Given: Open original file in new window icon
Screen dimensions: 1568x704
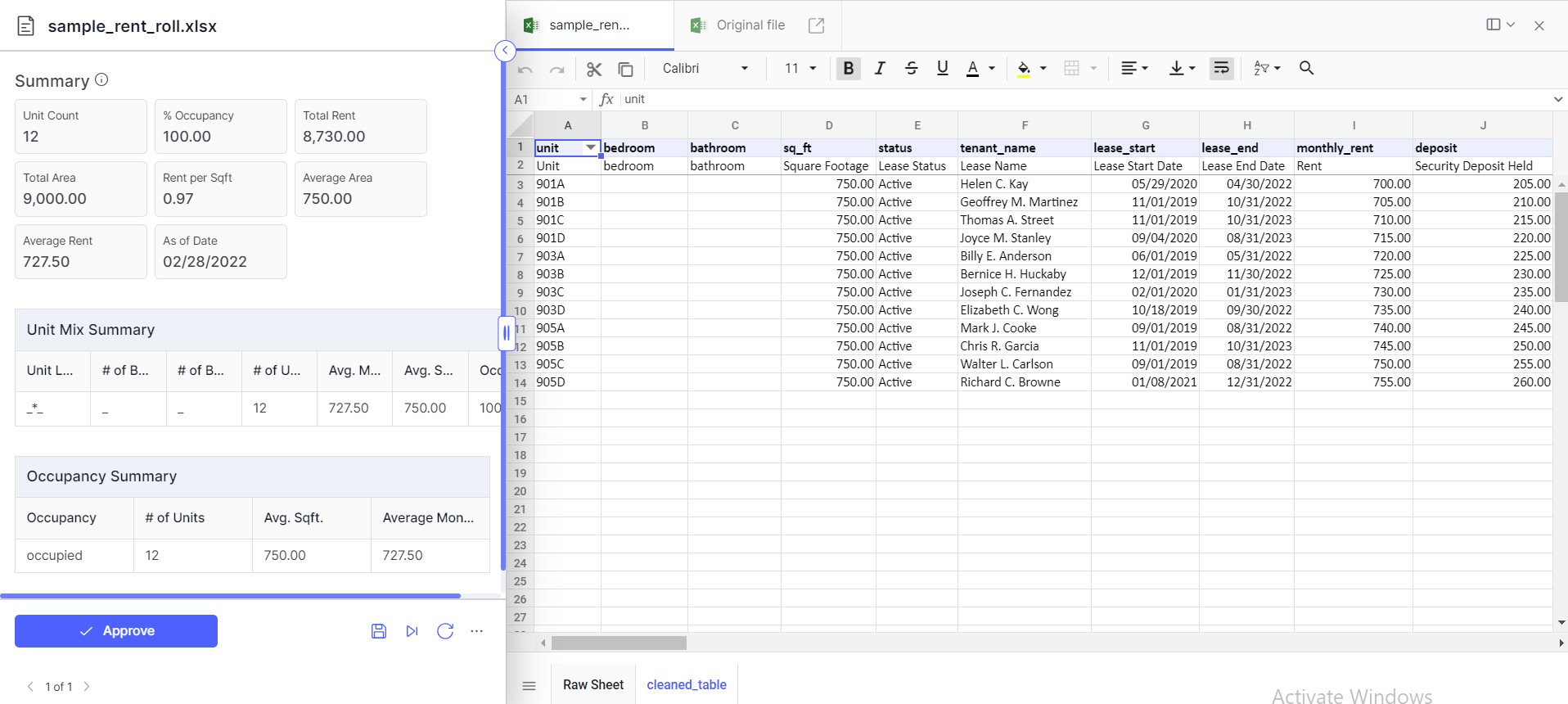Looking at the screenshot, I should point(816,25).
